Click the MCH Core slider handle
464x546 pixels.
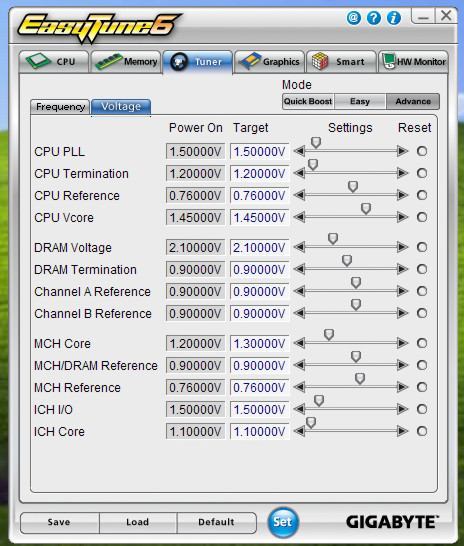click(x=329, y=335)
